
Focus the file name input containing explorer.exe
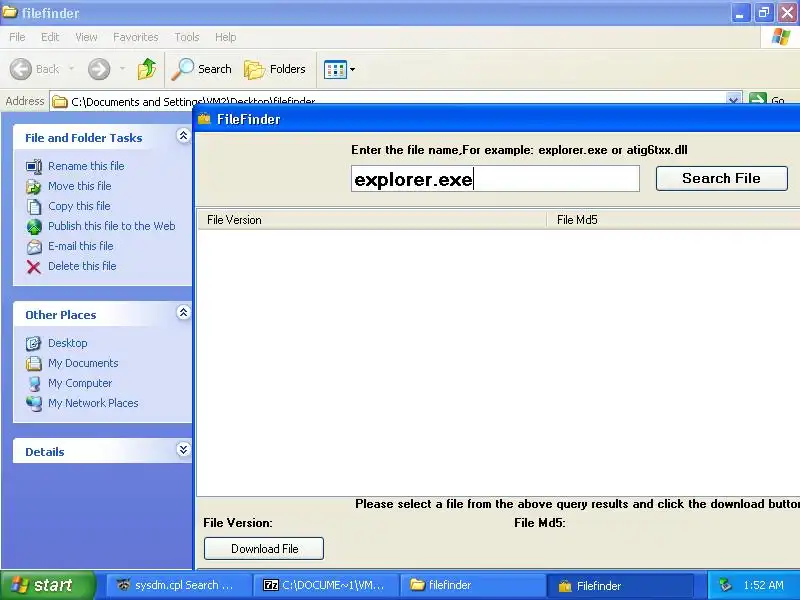point(495,179)
